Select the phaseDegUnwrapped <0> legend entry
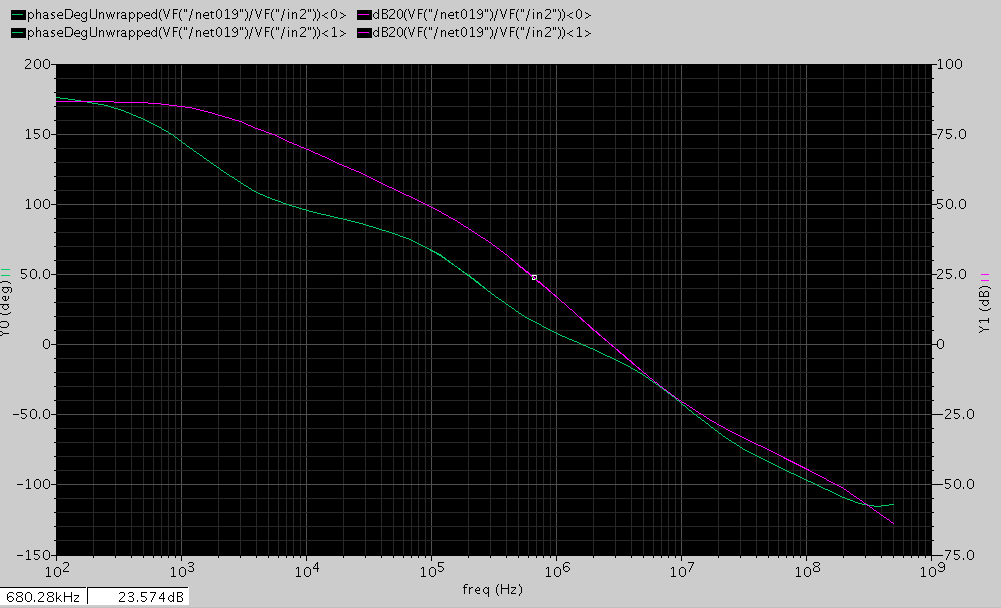This screenshot has height=608, width=1001. 179,14
